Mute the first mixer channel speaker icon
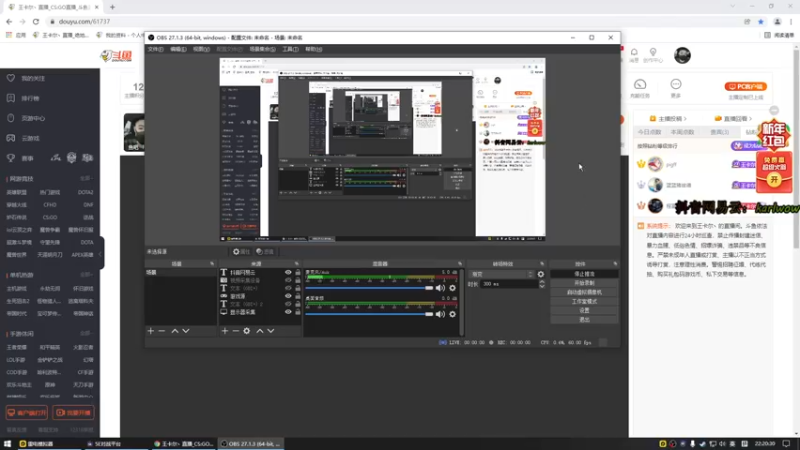Viewport: 800px width, 450px height. click(x=440, y=288)
